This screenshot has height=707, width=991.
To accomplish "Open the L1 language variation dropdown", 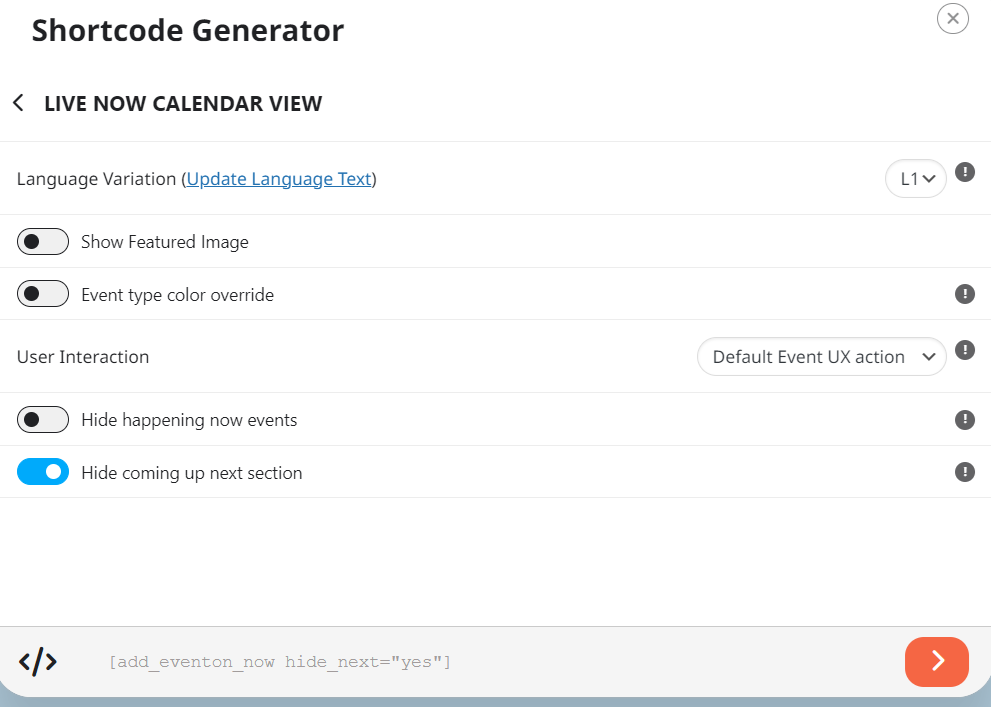I will (x=916, y=179).
